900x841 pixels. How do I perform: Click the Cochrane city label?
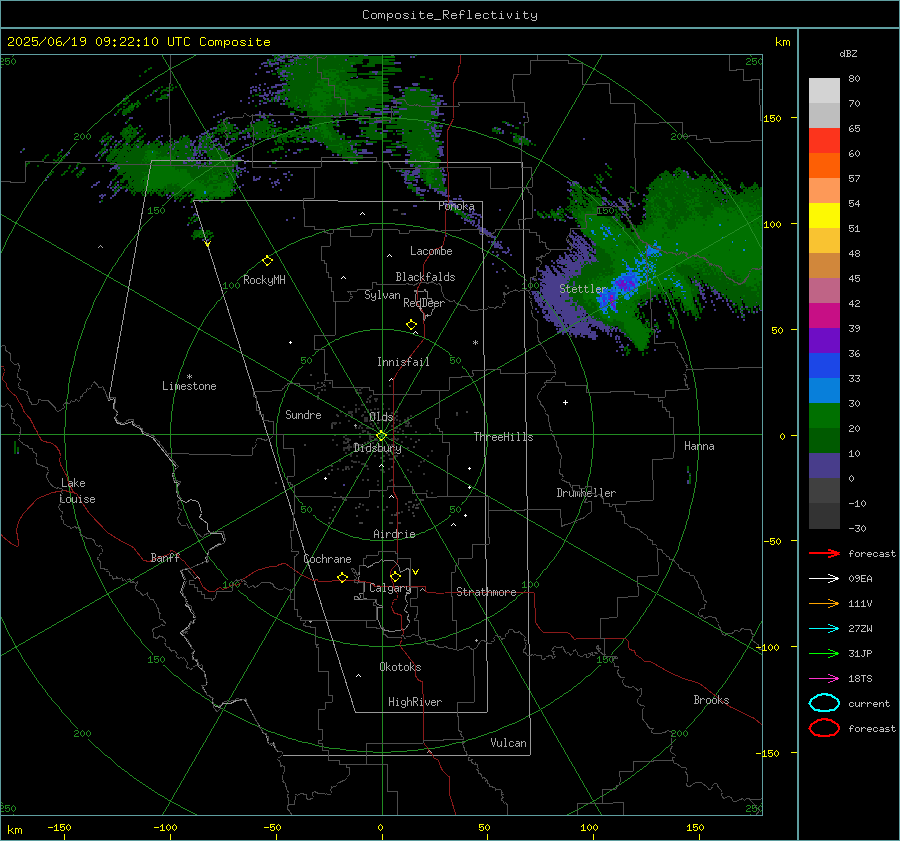click(x=327, y=559)
